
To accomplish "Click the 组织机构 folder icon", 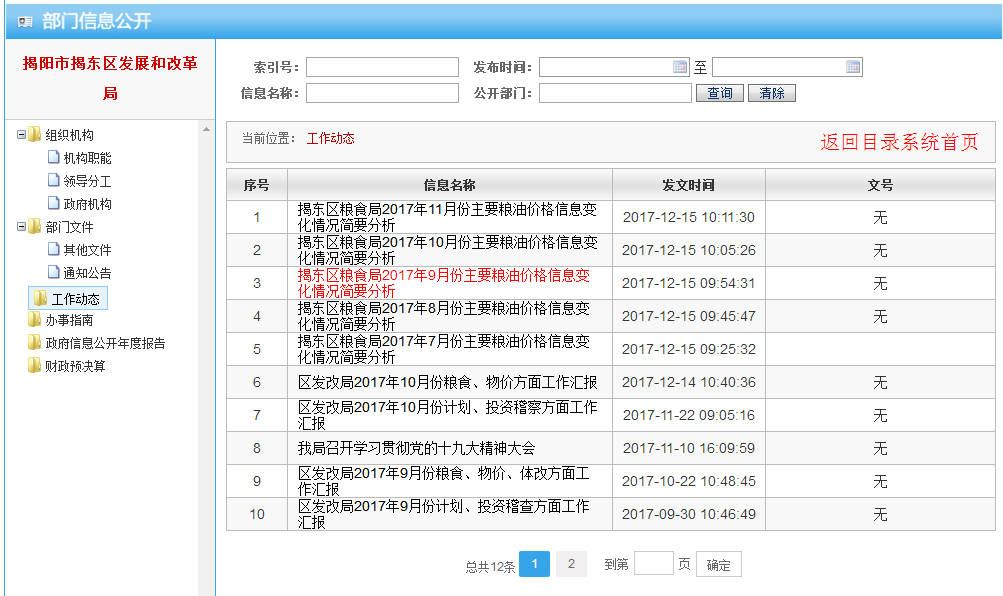I will click(x=35, y=134).
